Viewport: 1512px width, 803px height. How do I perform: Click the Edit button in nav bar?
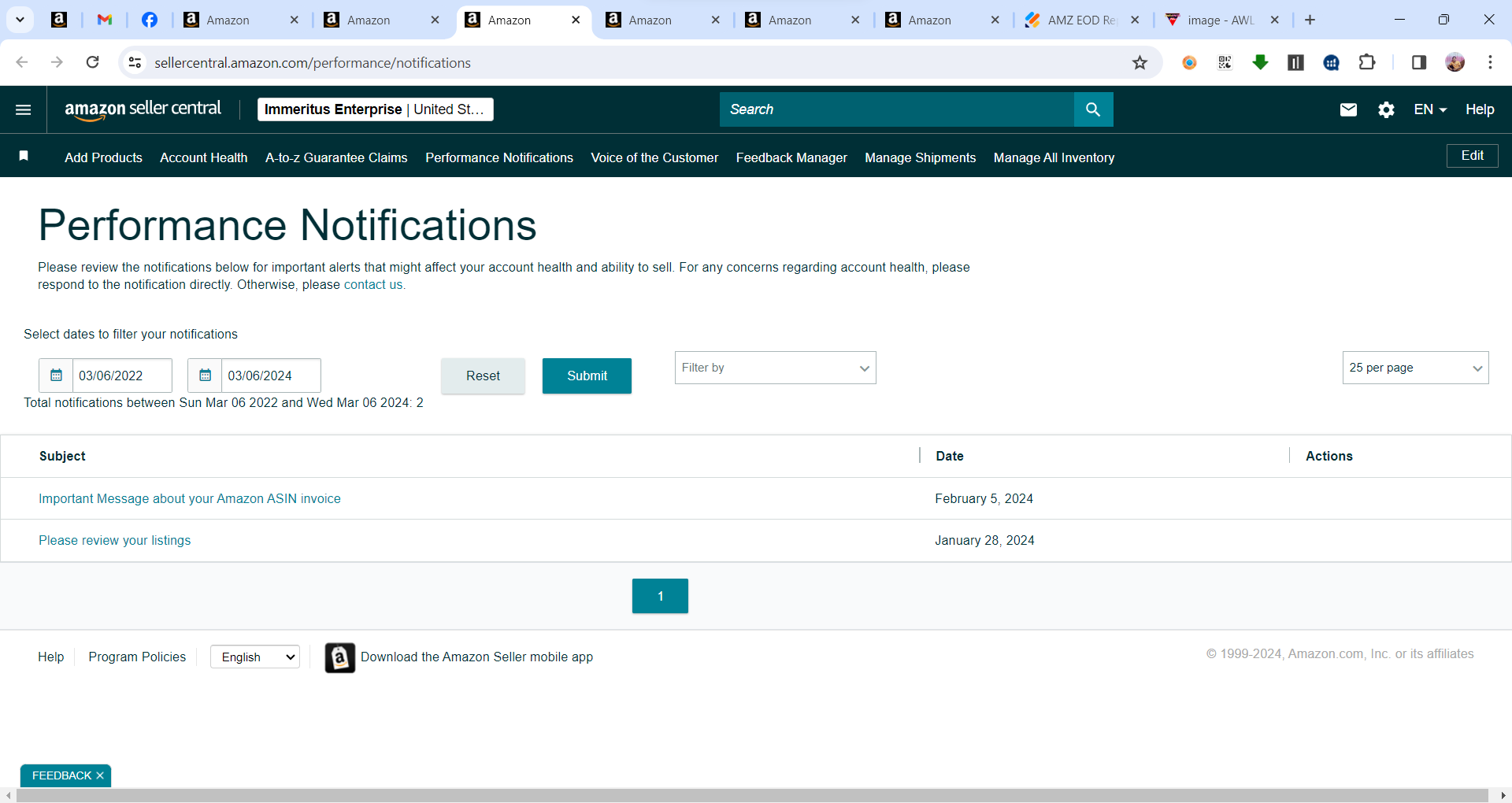point(1472,156)
